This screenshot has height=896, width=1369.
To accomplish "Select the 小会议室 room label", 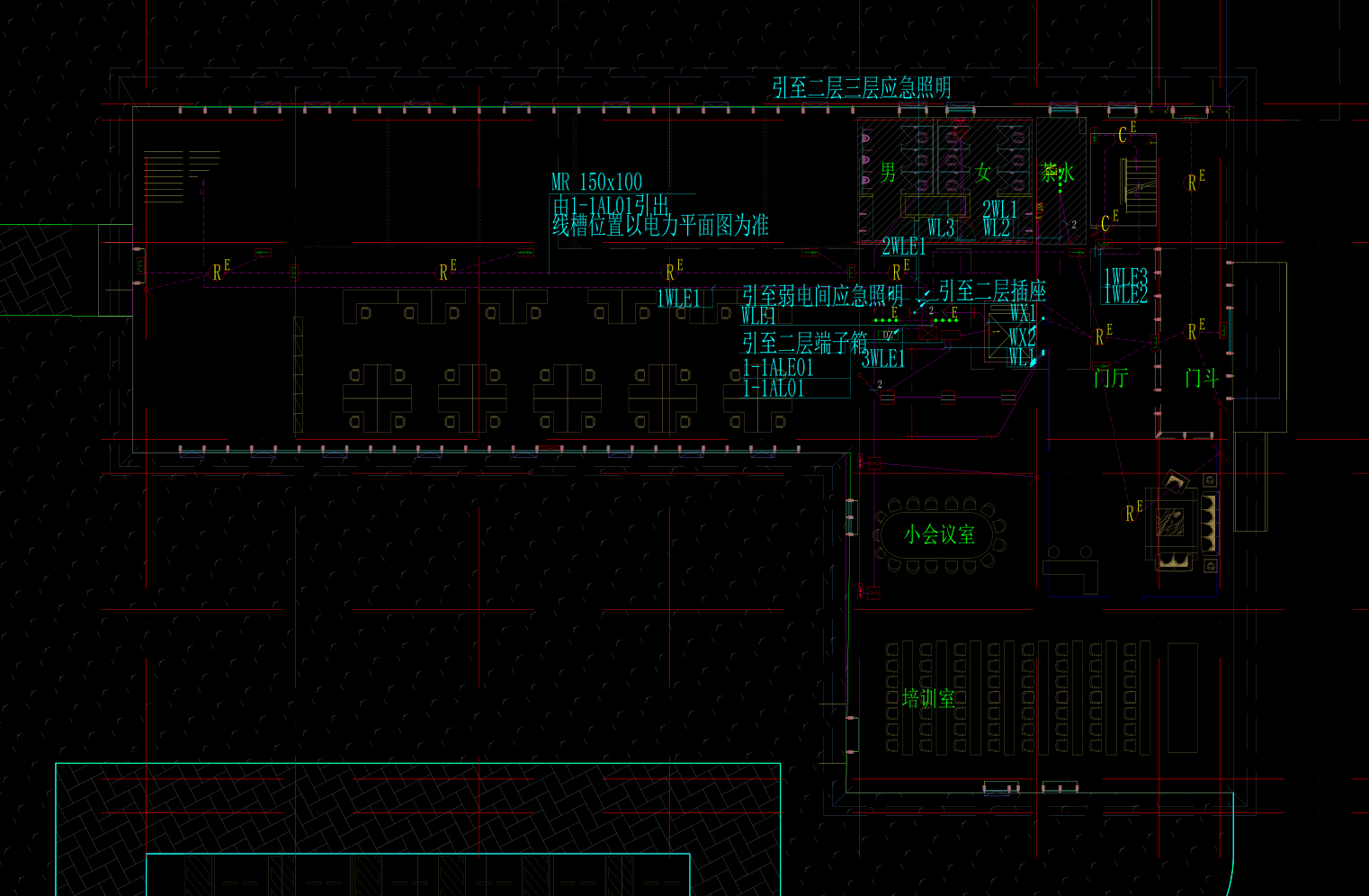I will [x=939, y=534].
